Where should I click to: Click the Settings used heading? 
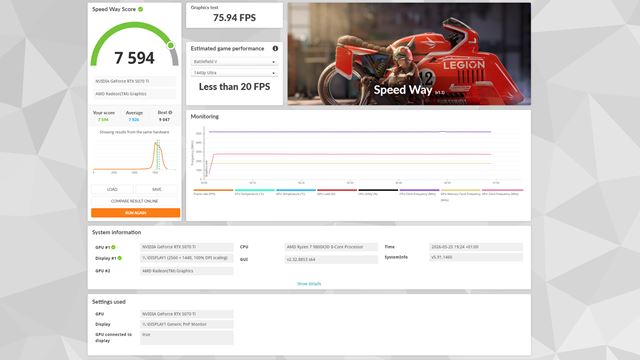[109, 302]
